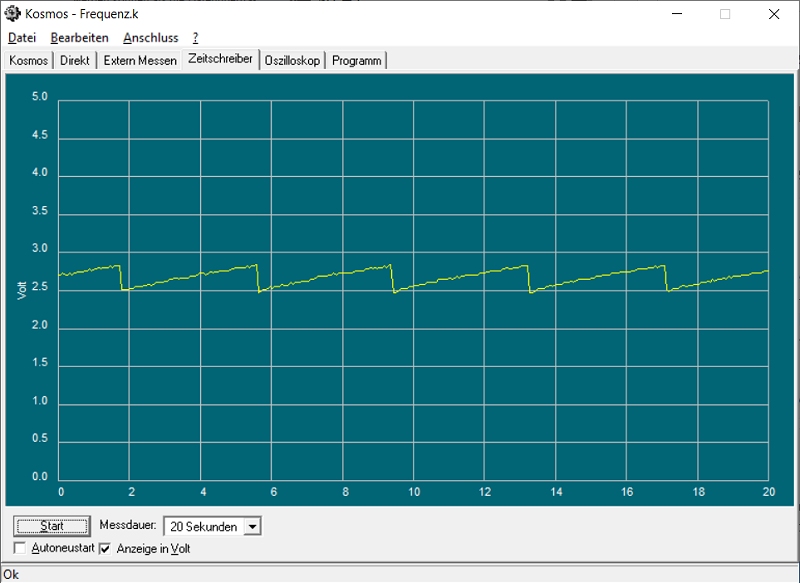Open the Bearbeiten menu
Screen dimensions: 800x583
[x=79, y=38]
